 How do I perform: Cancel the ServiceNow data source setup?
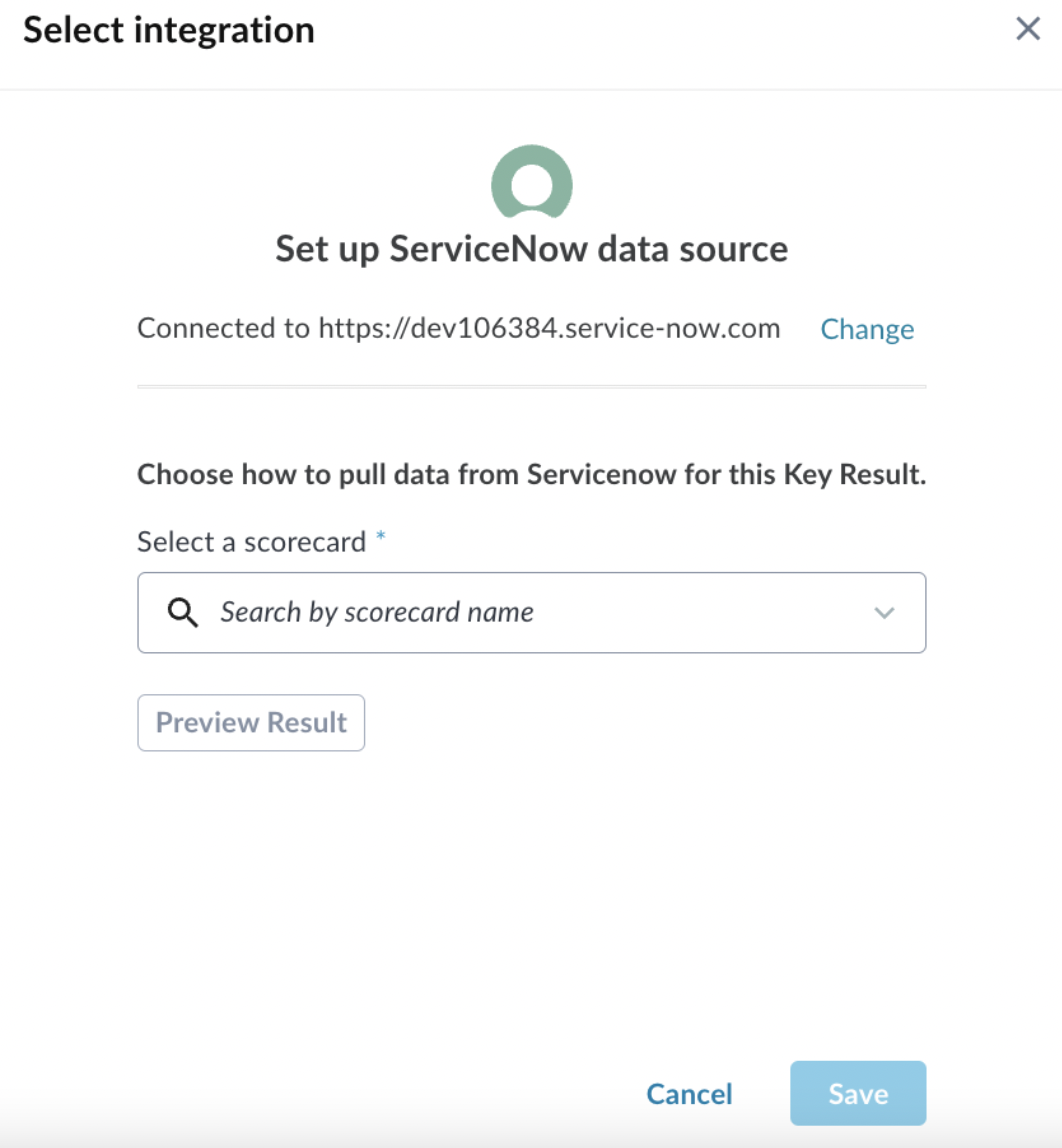689,1094
